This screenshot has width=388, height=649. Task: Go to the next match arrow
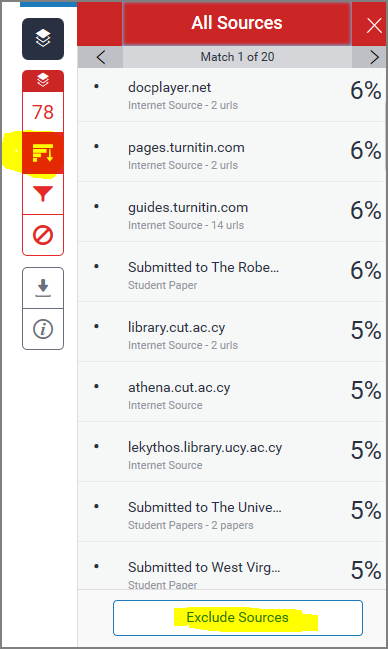click(374, 57)
